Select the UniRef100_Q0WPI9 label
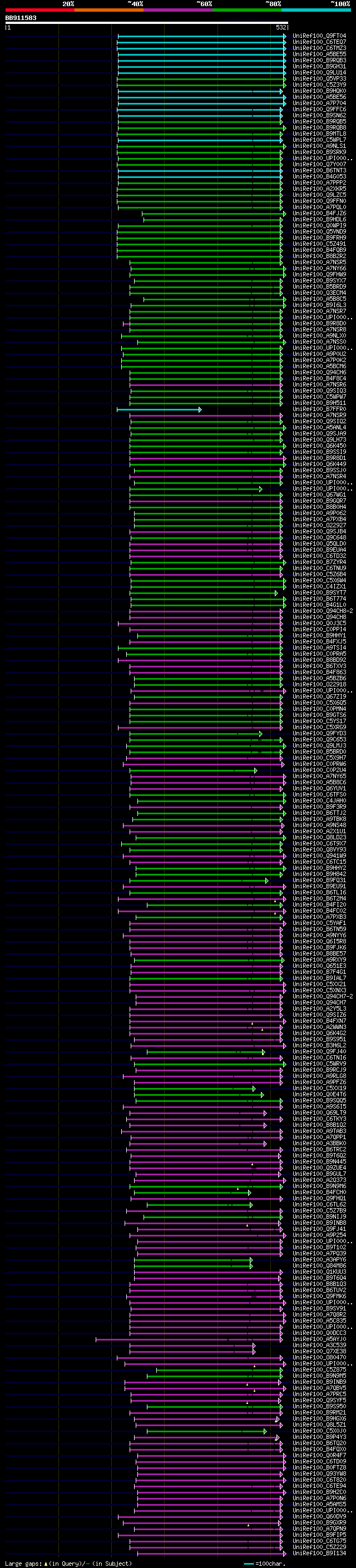The height and width of the screenshot is (1568, 356). coord(319,226)
